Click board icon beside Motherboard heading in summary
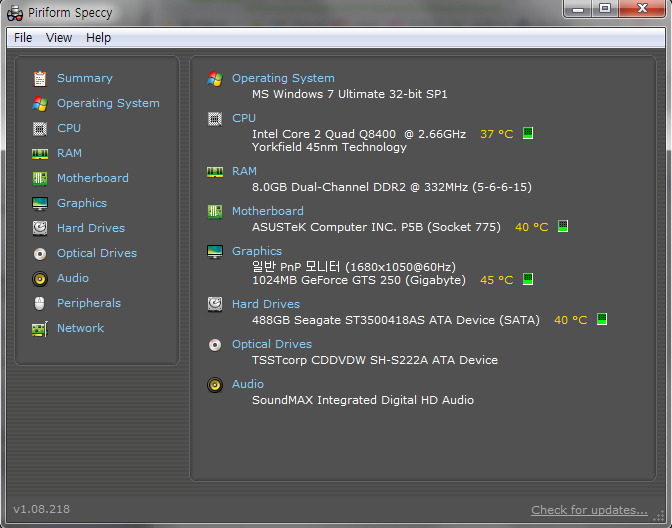The width and height of the screenshot is (672, 528). (215, 211)
